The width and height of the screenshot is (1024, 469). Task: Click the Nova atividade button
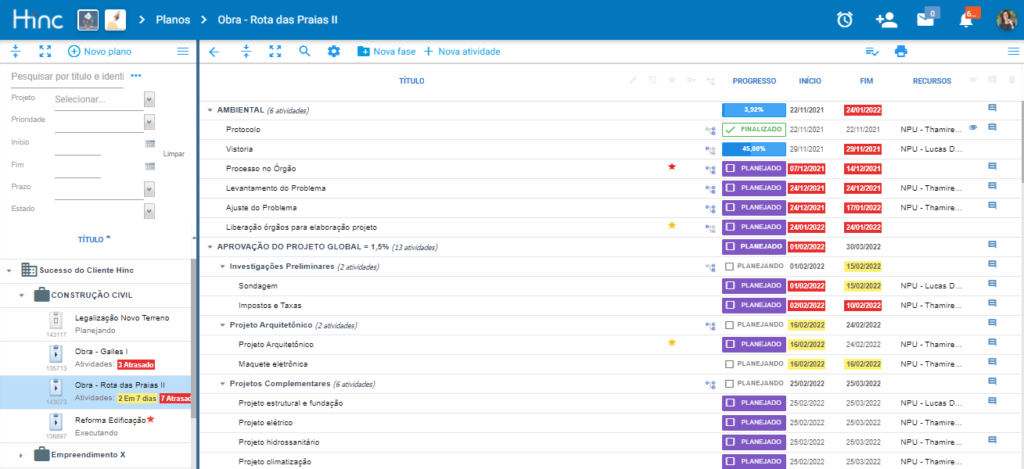[462, 51]
